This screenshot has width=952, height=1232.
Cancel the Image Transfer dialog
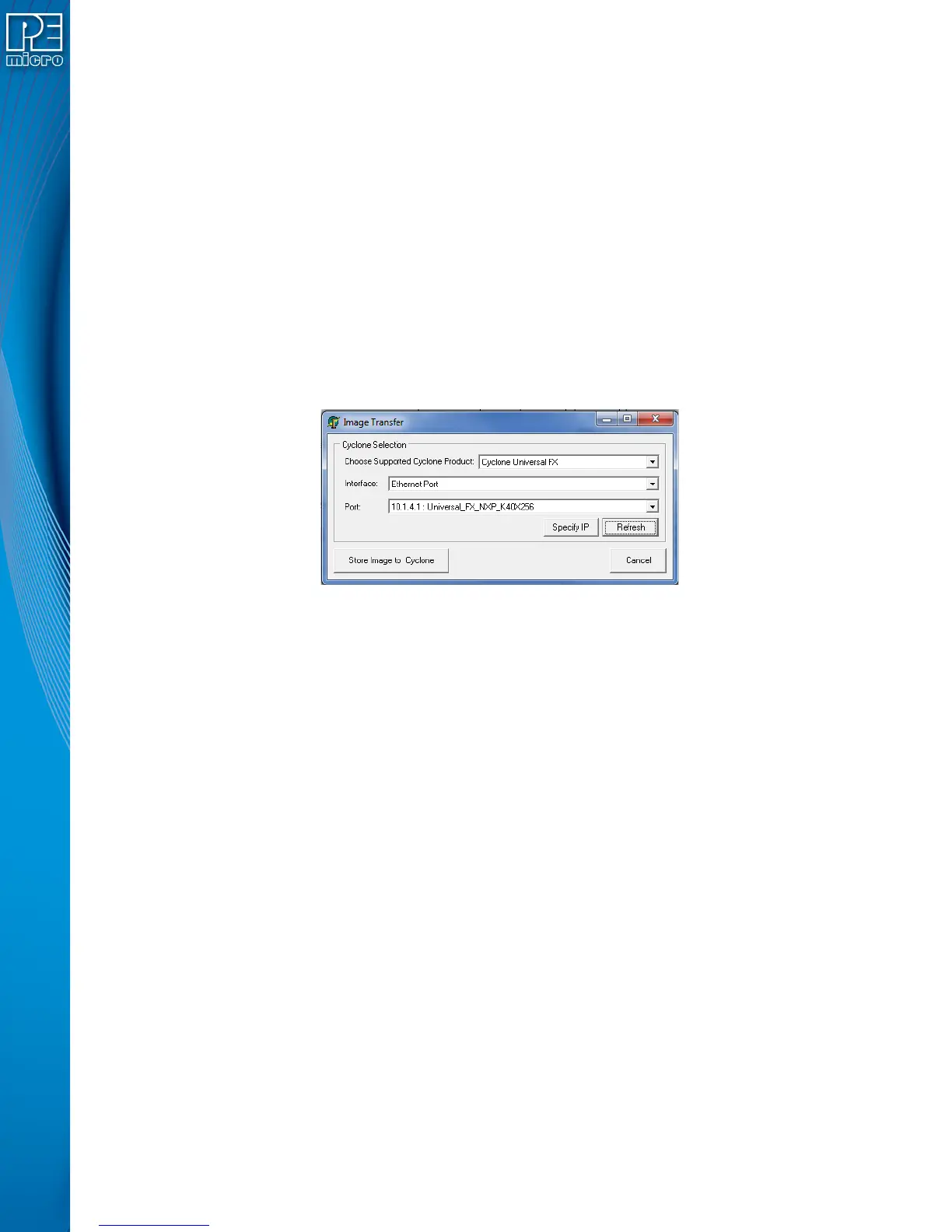click(639, 560)
